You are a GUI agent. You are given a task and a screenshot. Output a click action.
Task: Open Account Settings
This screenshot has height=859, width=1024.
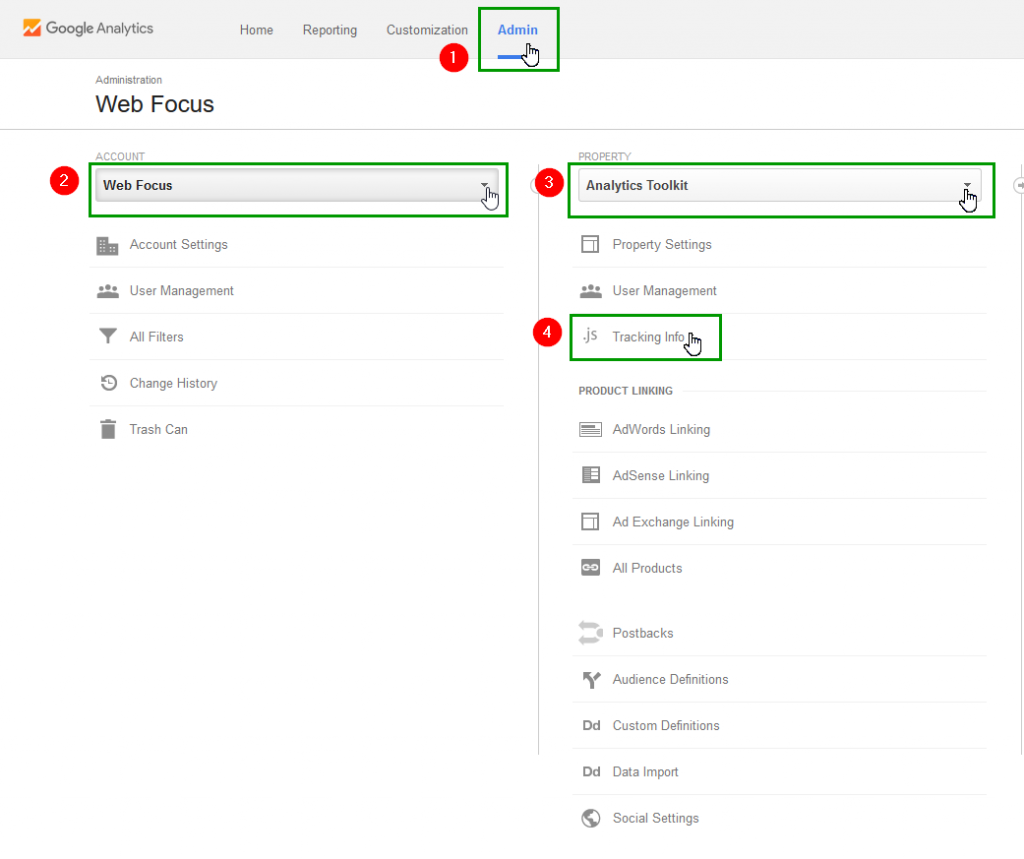click(x=178, y=244)
